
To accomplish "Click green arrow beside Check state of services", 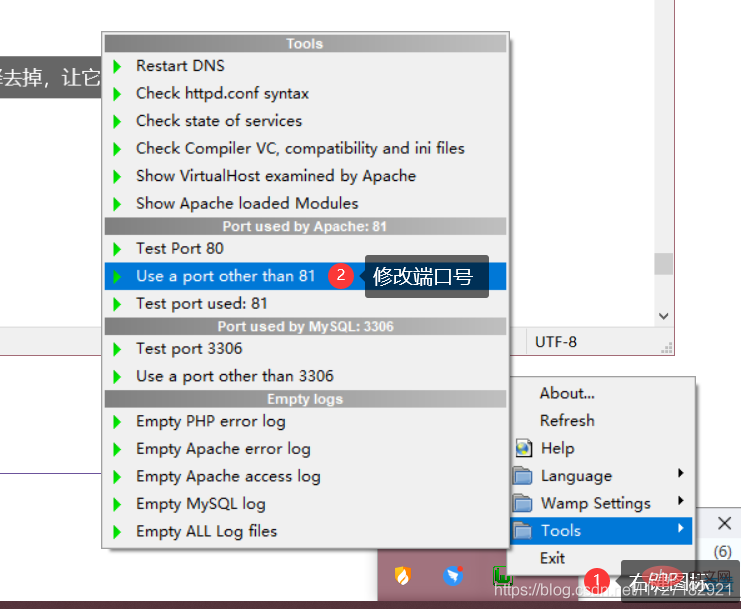I will [x=117, y=121].
